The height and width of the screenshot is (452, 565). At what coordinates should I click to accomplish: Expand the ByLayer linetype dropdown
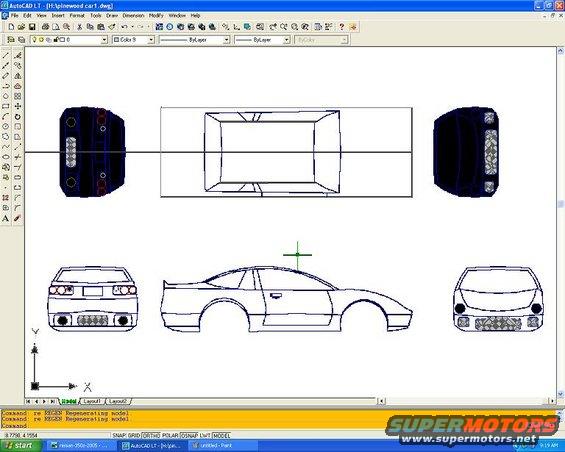pyautogui.click(x=226, y=40)
